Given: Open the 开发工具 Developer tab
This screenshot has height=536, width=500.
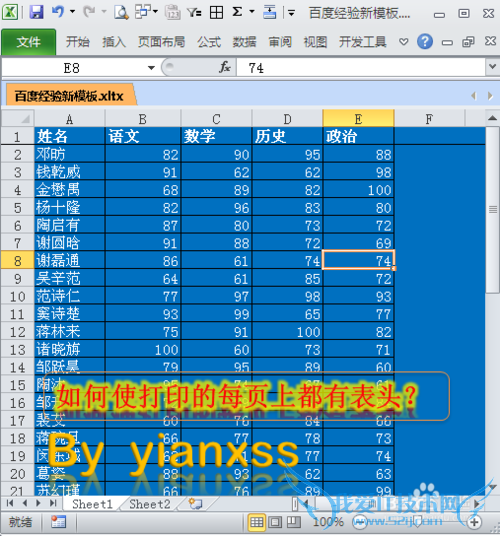Looking at the screenshot, I should [363, 42].
